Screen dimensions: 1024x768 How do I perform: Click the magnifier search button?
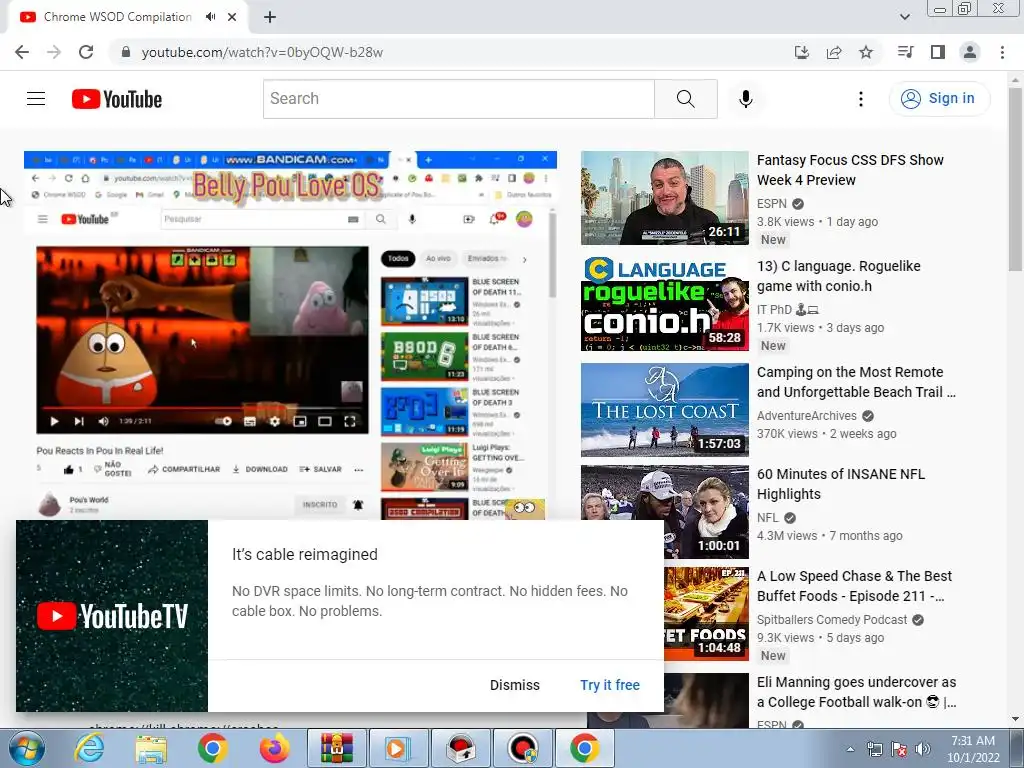[x=686, y=99]
